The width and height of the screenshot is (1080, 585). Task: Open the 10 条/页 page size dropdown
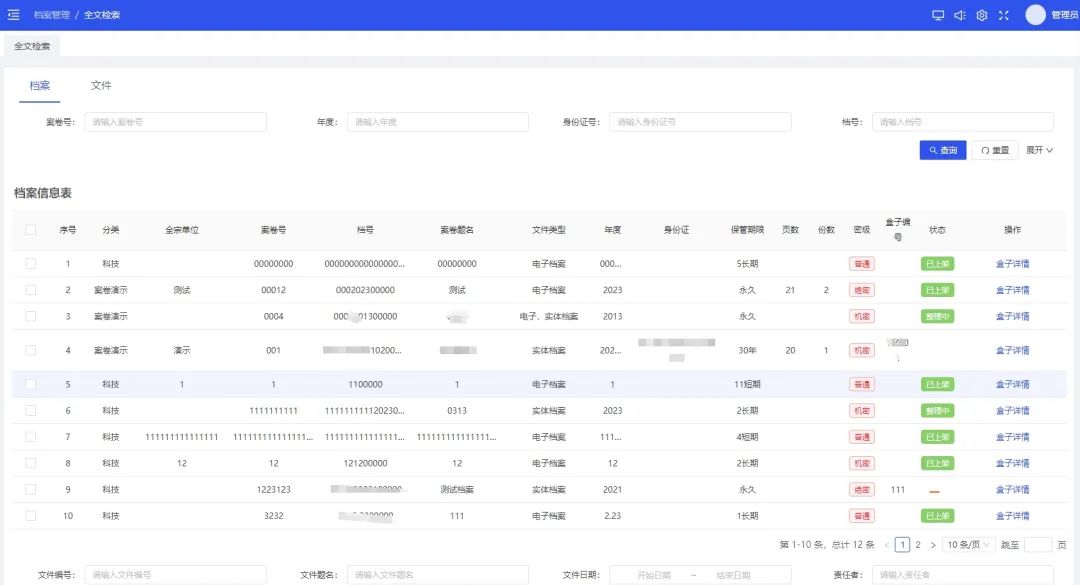click(968, 544)
